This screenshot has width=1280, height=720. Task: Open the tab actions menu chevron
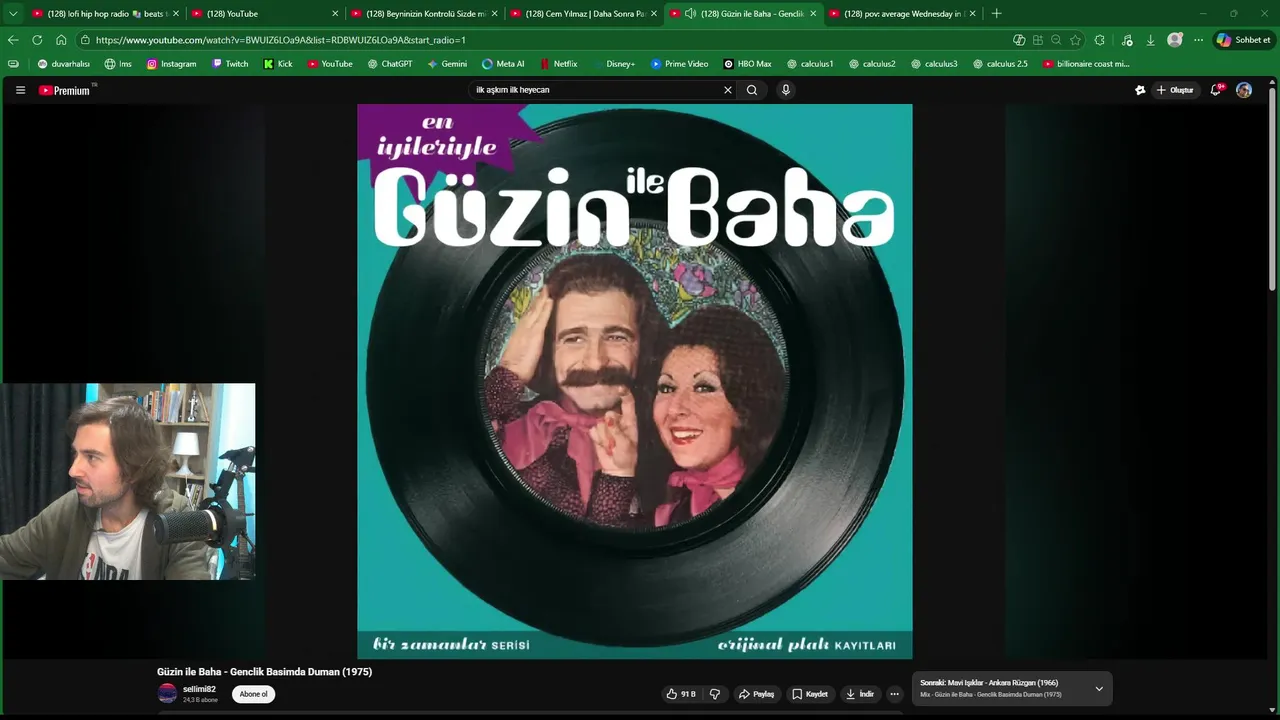coord(13,14)
